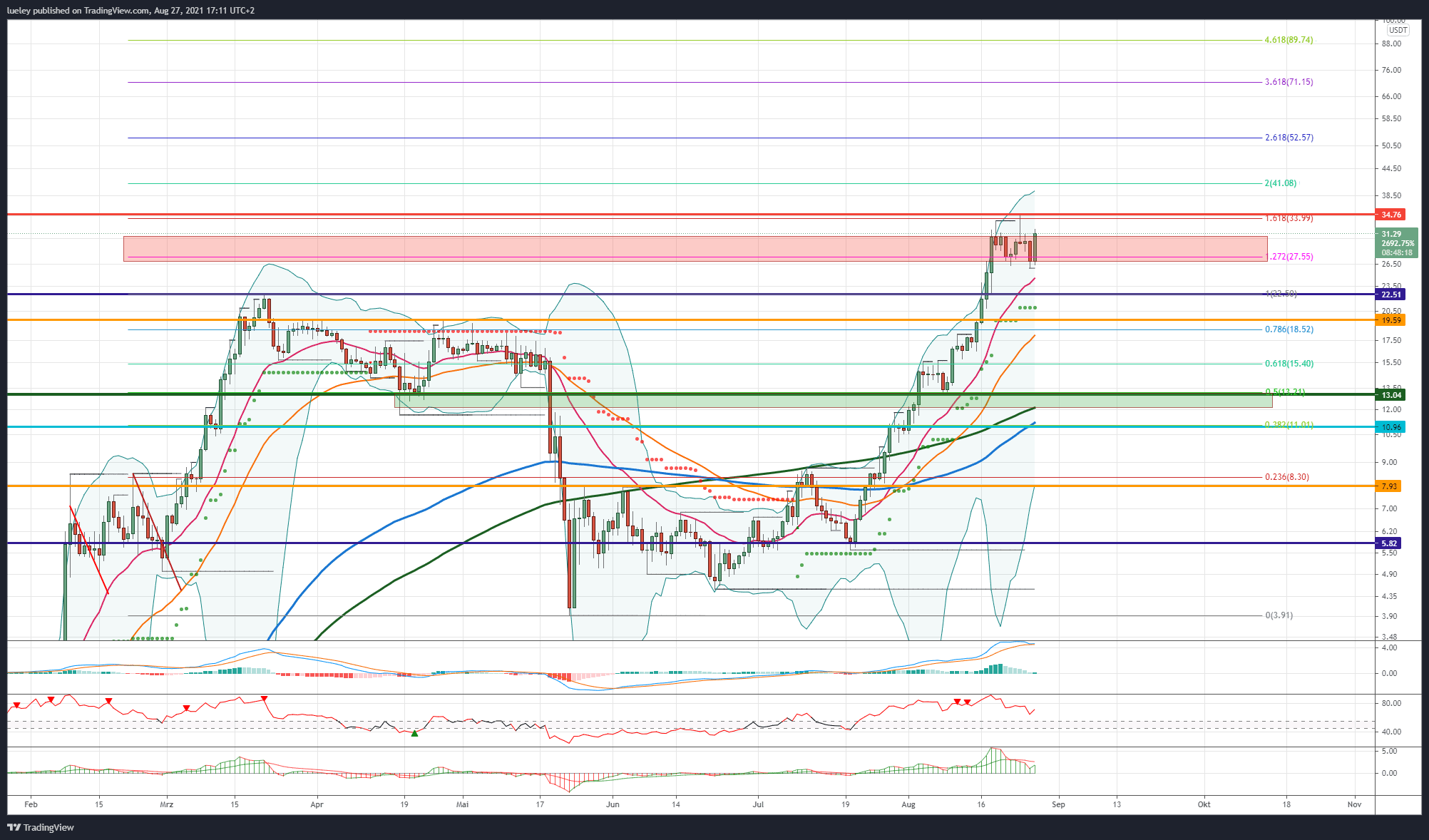The width and height of the screenshot is (1429, 840).
Task: Select the dark blue 22.51 price label
Action: point(1390,294)
